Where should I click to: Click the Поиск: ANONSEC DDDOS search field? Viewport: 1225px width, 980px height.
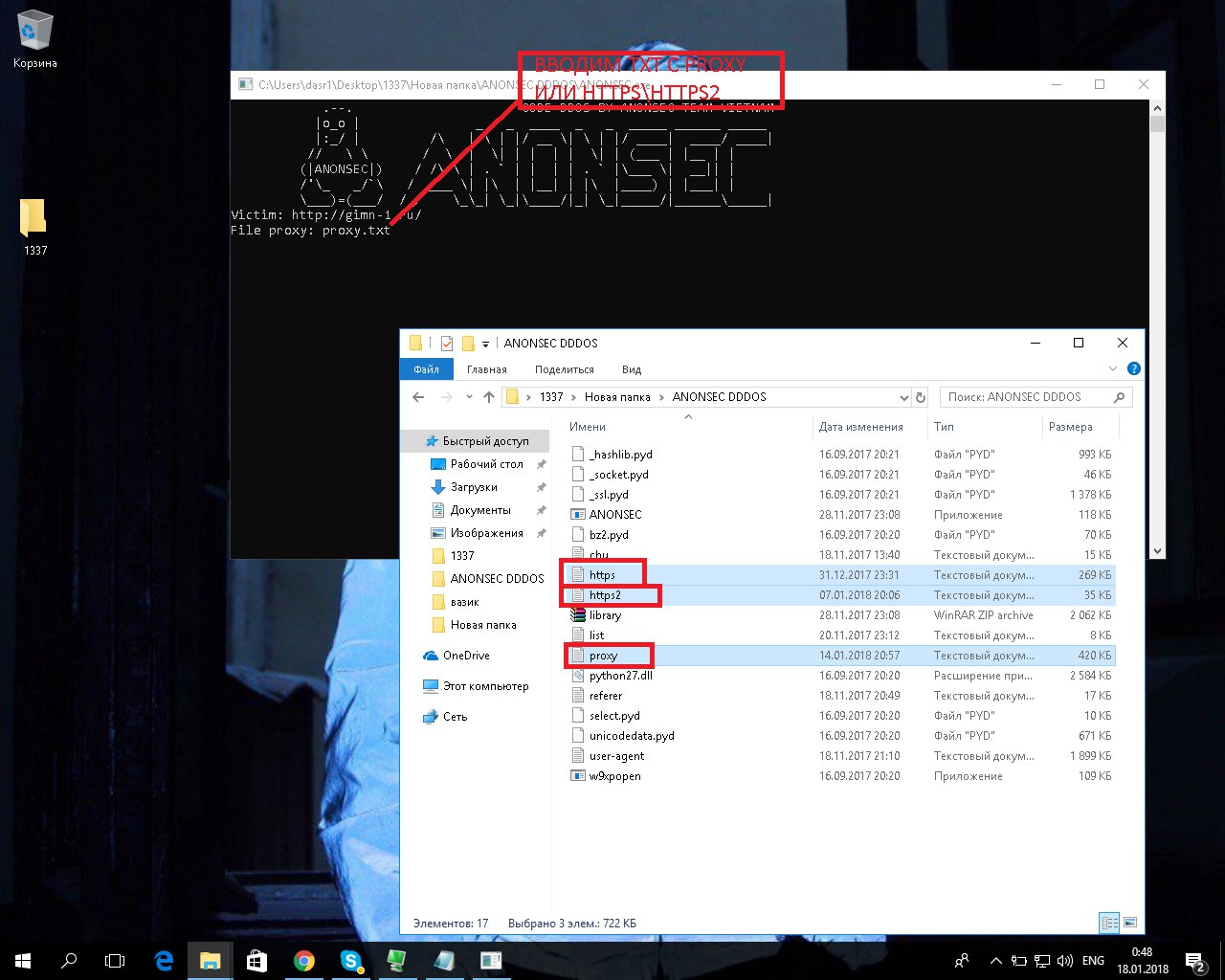tap(1036, 396)
